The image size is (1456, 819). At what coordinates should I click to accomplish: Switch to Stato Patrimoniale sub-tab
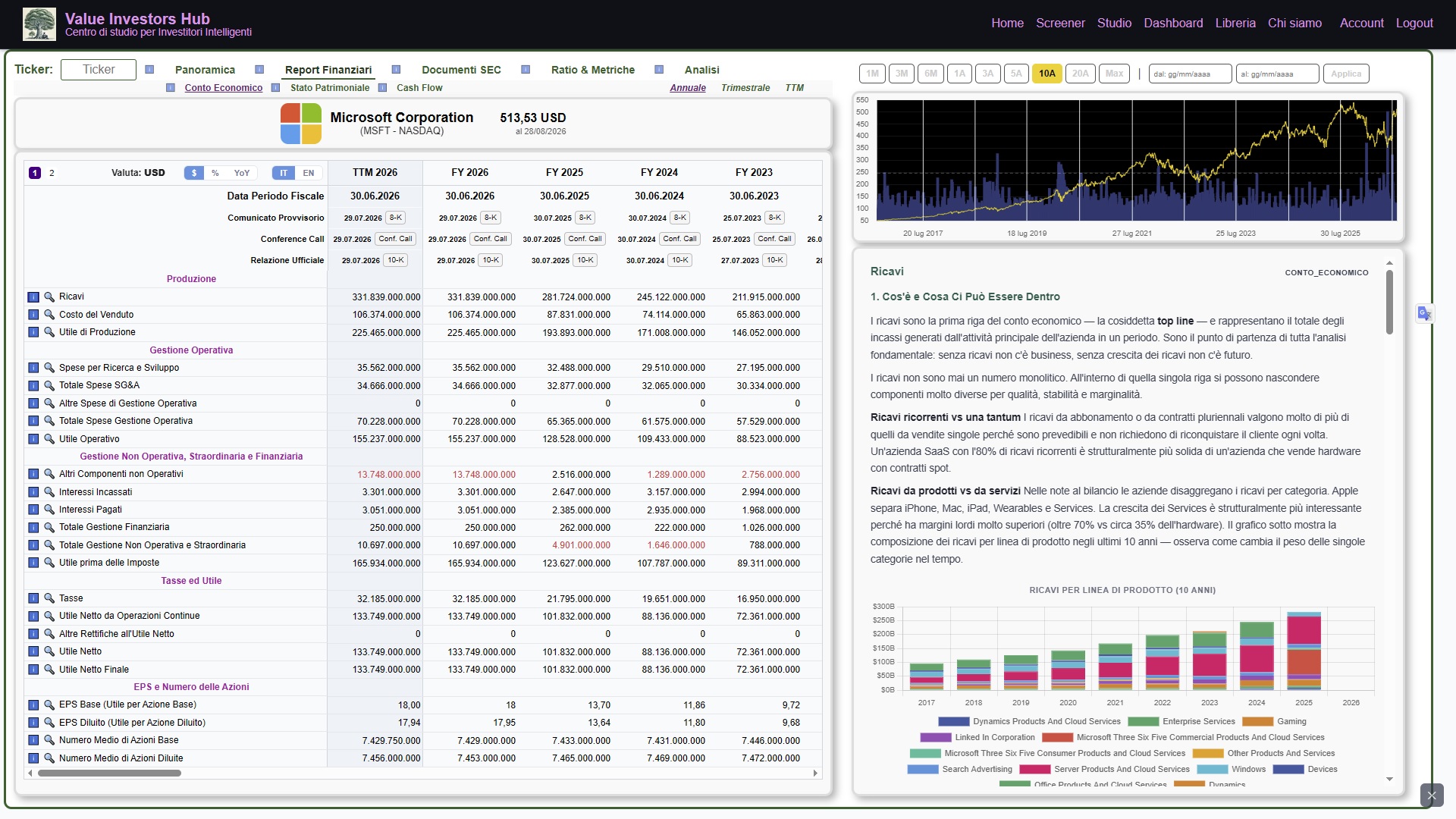[x=330, y=88]
